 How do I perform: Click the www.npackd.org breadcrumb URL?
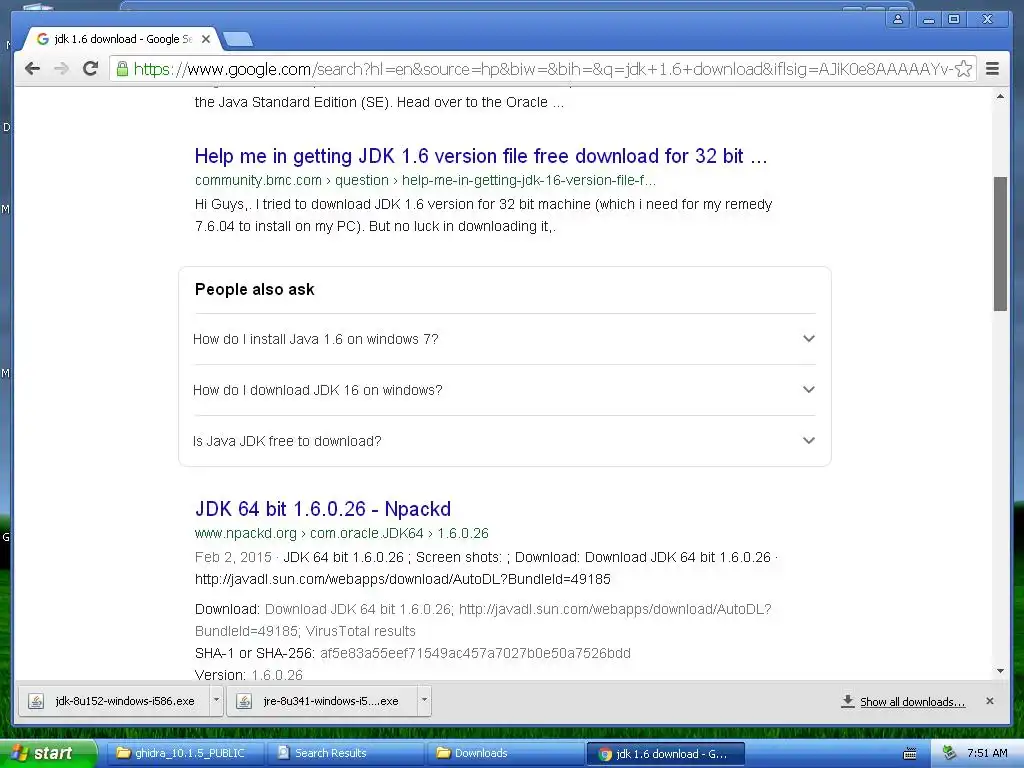coord(342,533)
